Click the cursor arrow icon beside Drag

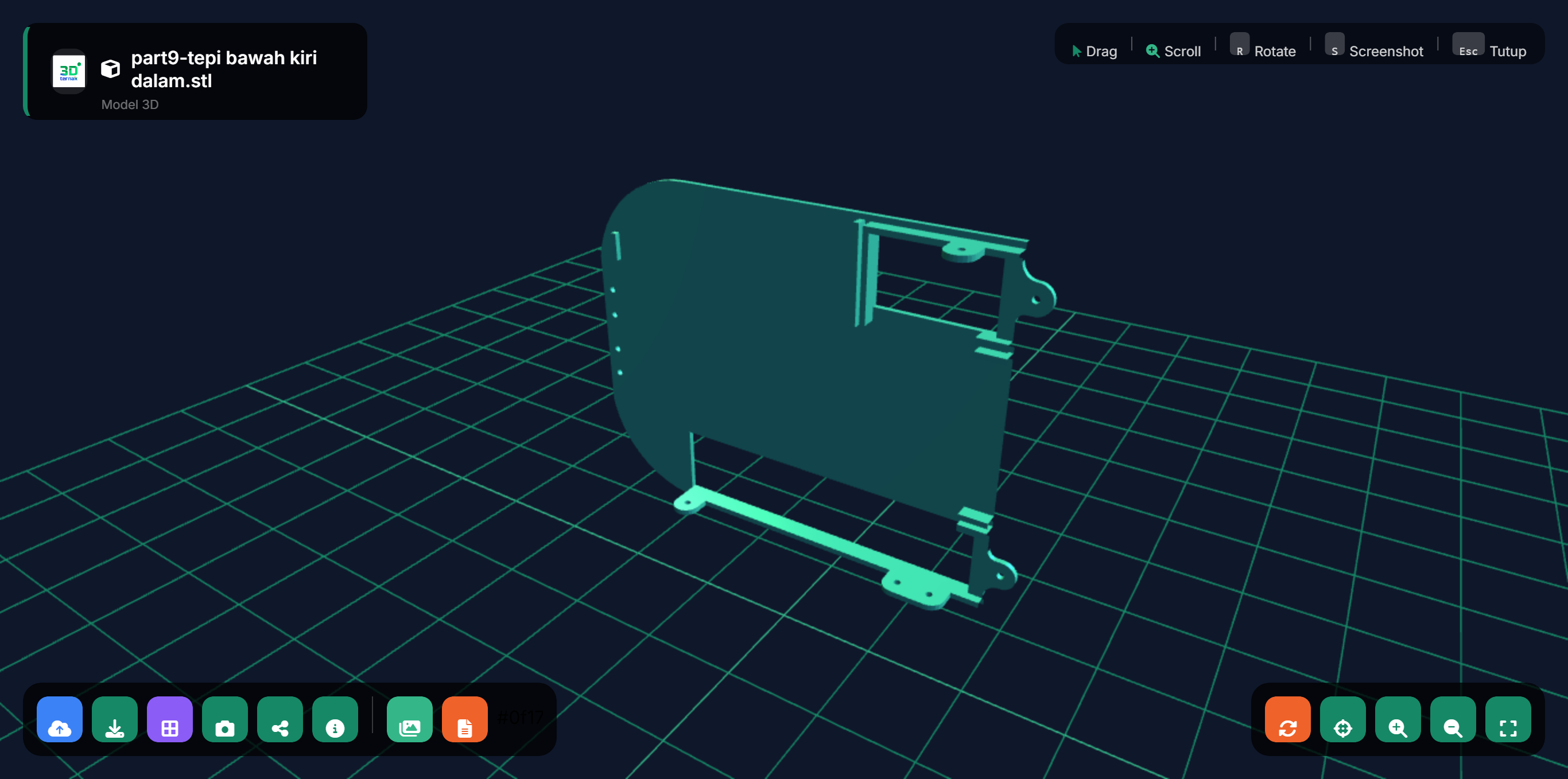click(1076, 51)
